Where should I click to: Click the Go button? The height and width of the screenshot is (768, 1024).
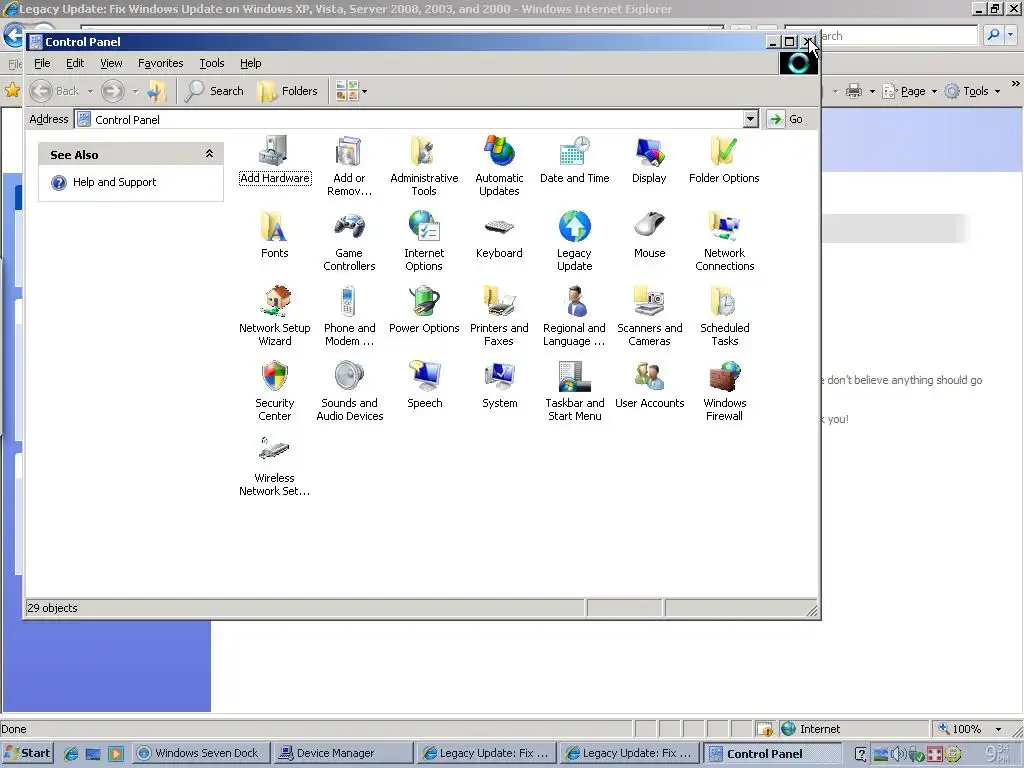coord(786,119)
